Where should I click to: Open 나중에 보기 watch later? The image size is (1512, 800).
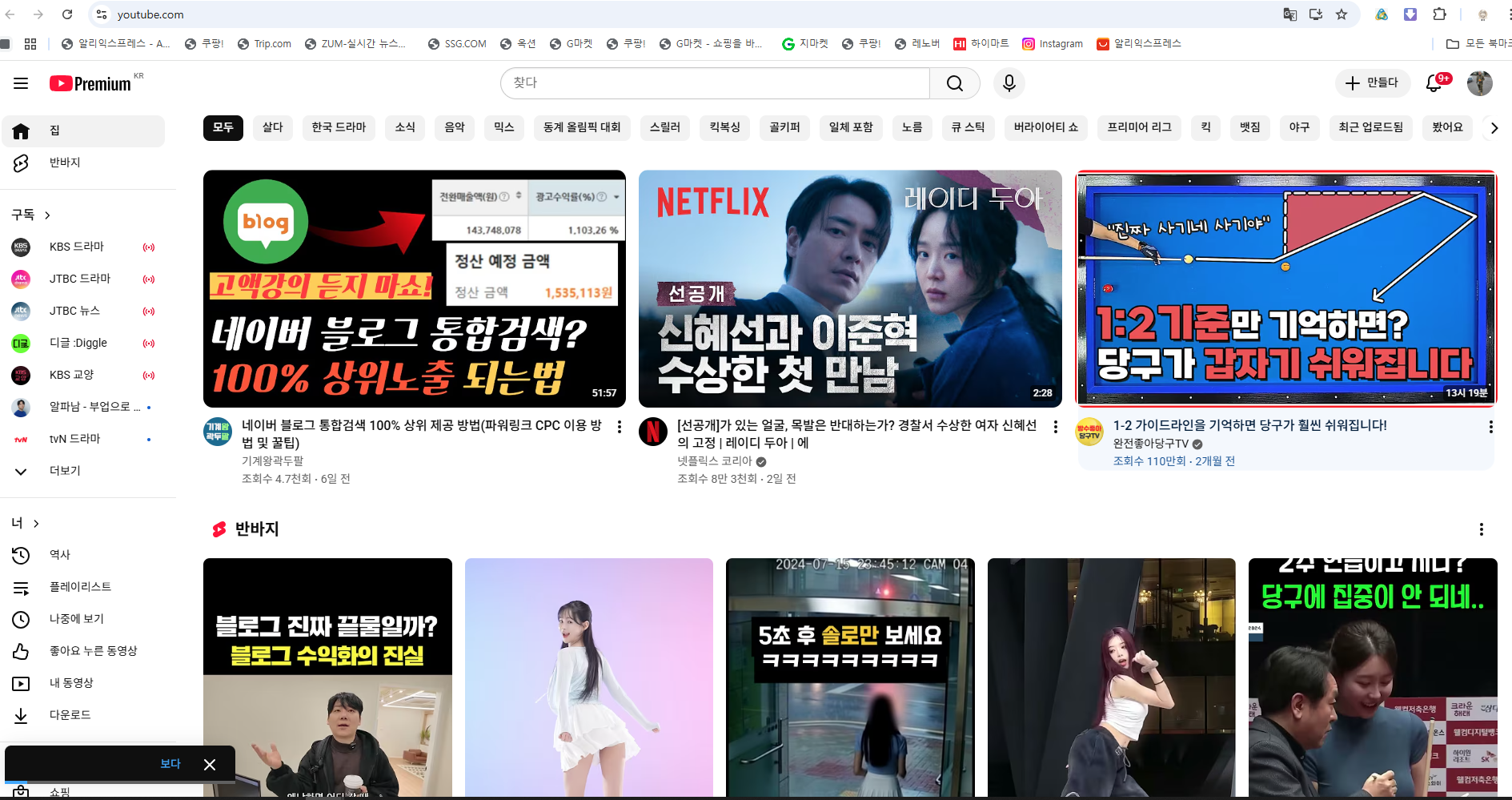[x=83, y=619]
